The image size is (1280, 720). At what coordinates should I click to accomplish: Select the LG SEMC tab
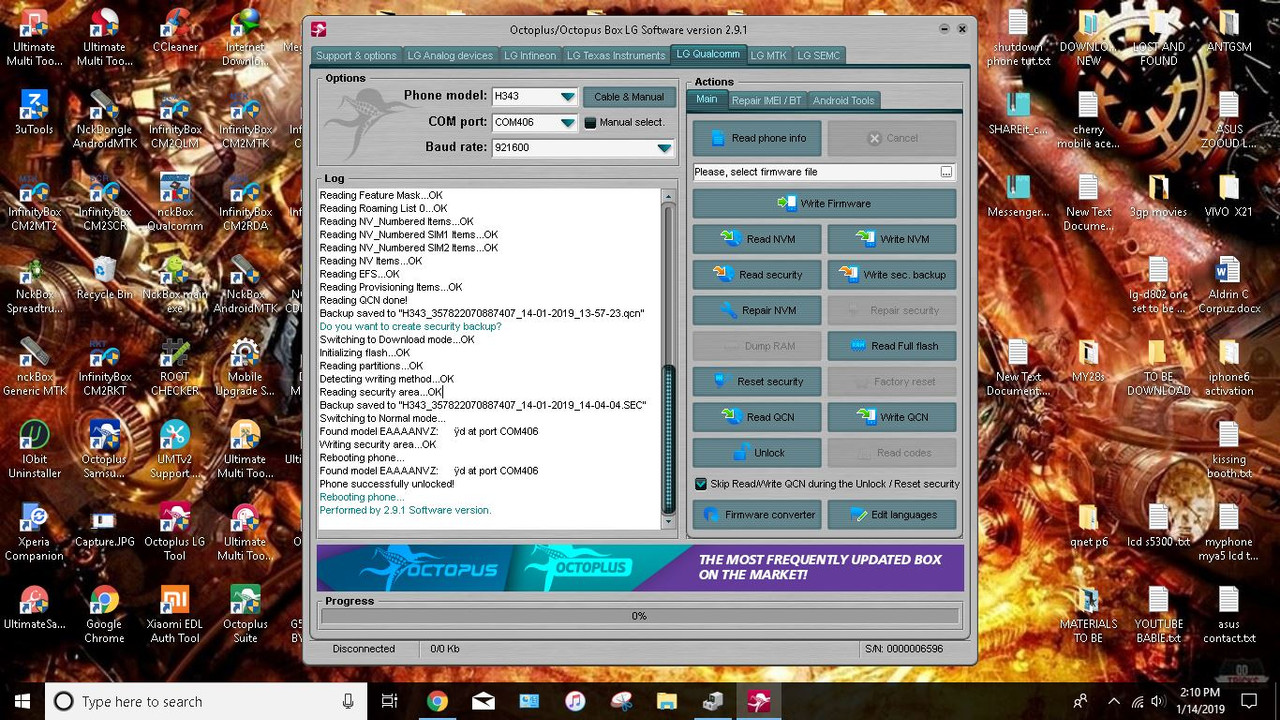pos(819,56)
